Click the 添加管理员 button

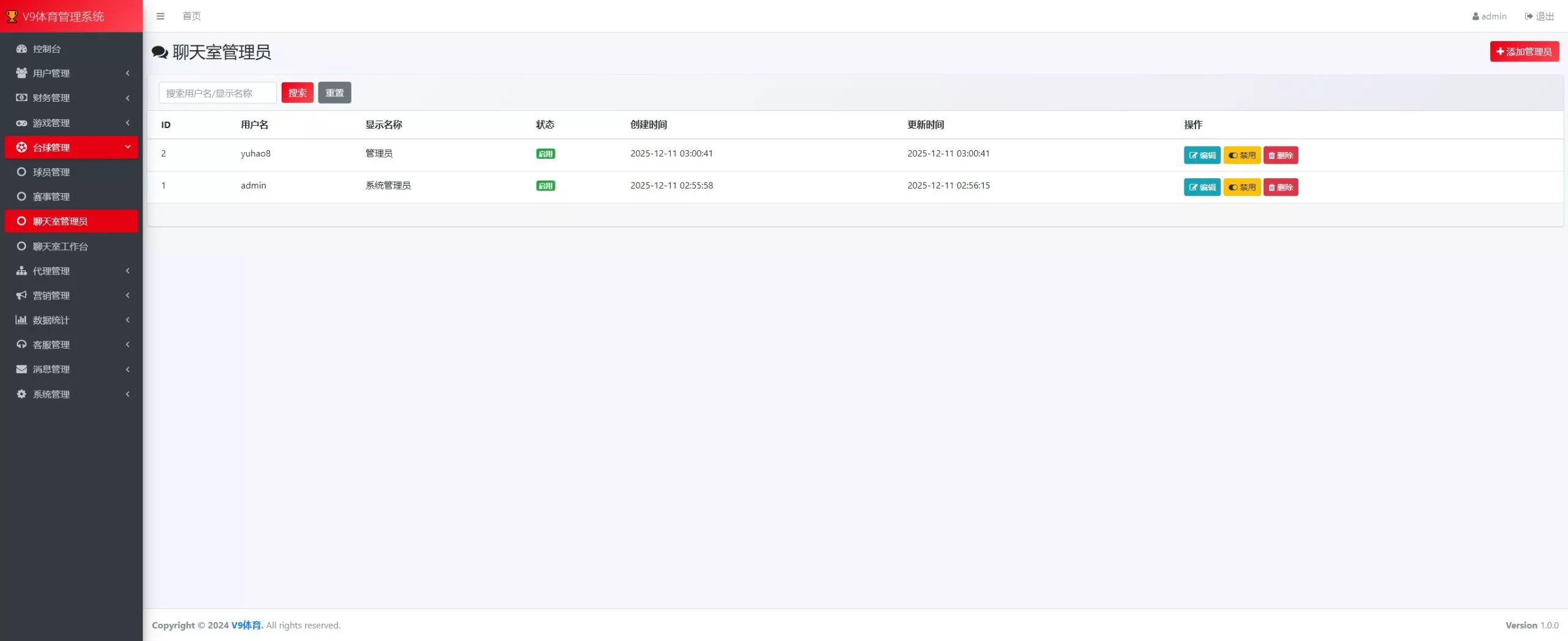1524,51
